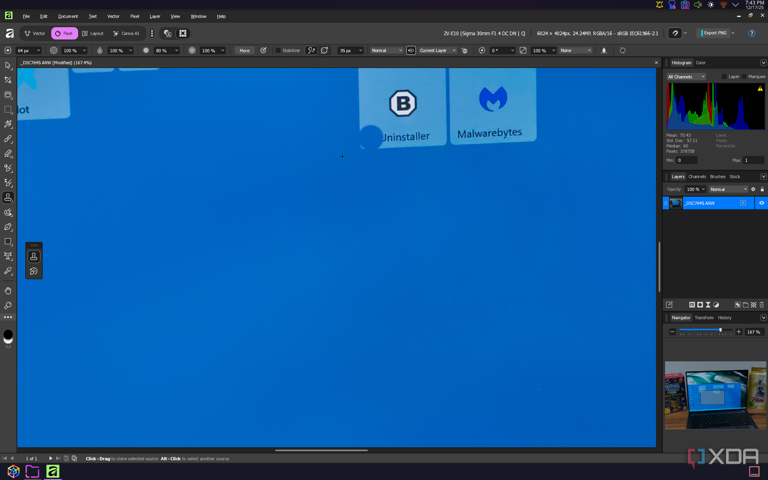Click the layer settings gear next to blend mode
The height and width of the screenshot is (480, 768).
pos(753,189)
